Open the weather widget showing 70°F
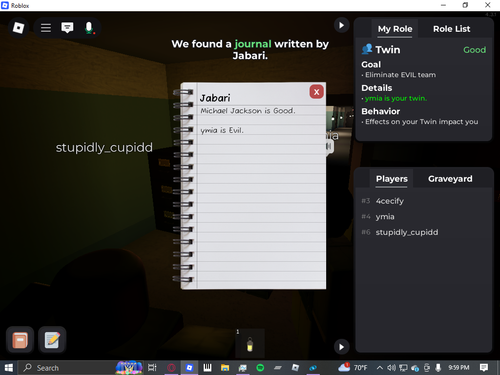Screen dimensions: 500x375 (353, 368)
